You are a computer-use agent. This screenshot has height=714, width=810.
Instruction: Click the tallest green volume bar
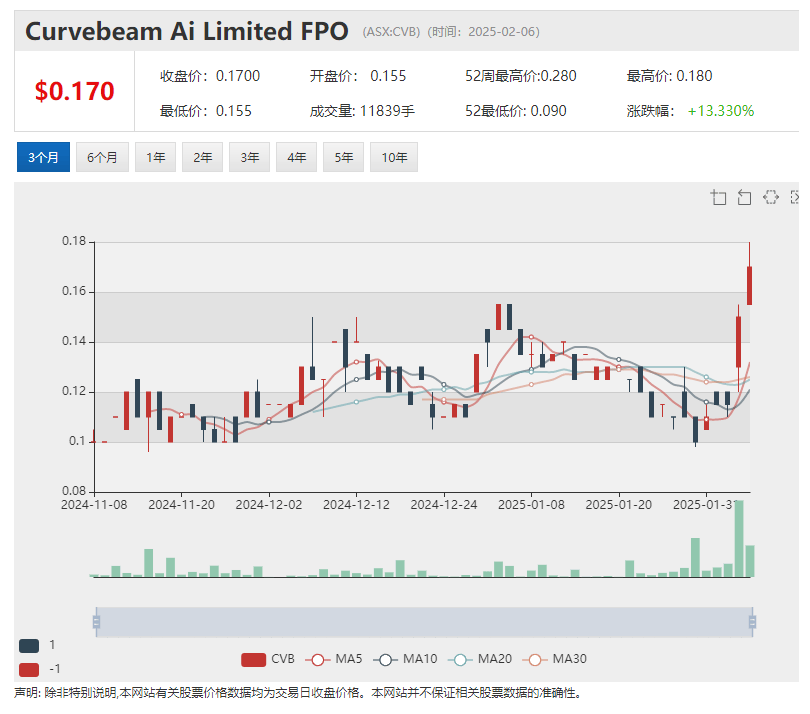tap(739, 538)
